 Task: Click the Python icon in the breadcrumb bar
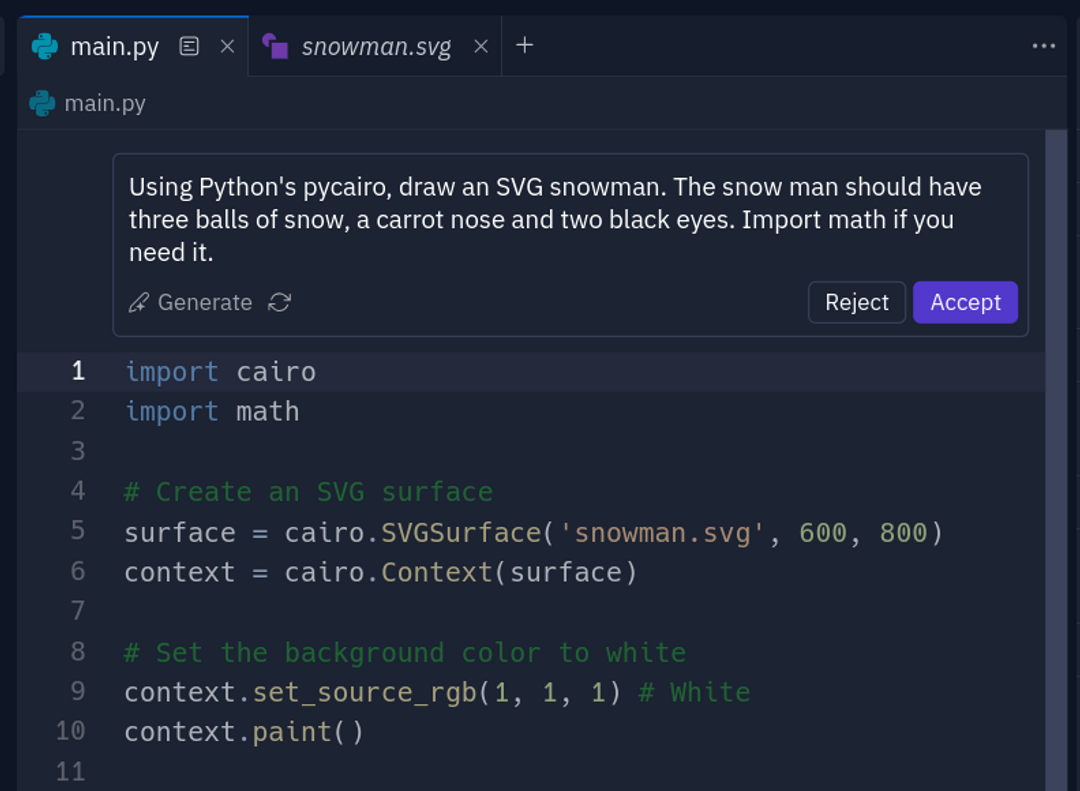(x=41, y=103)
